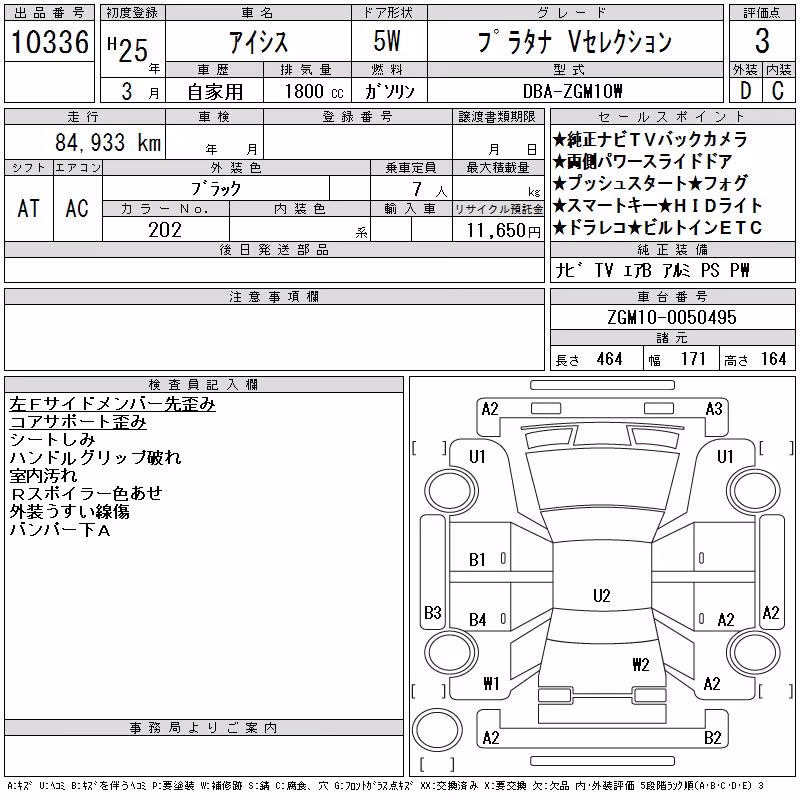Click the note コアサポート歪み
This screenshot has height=800, width=800.
(x=78, y=422)
